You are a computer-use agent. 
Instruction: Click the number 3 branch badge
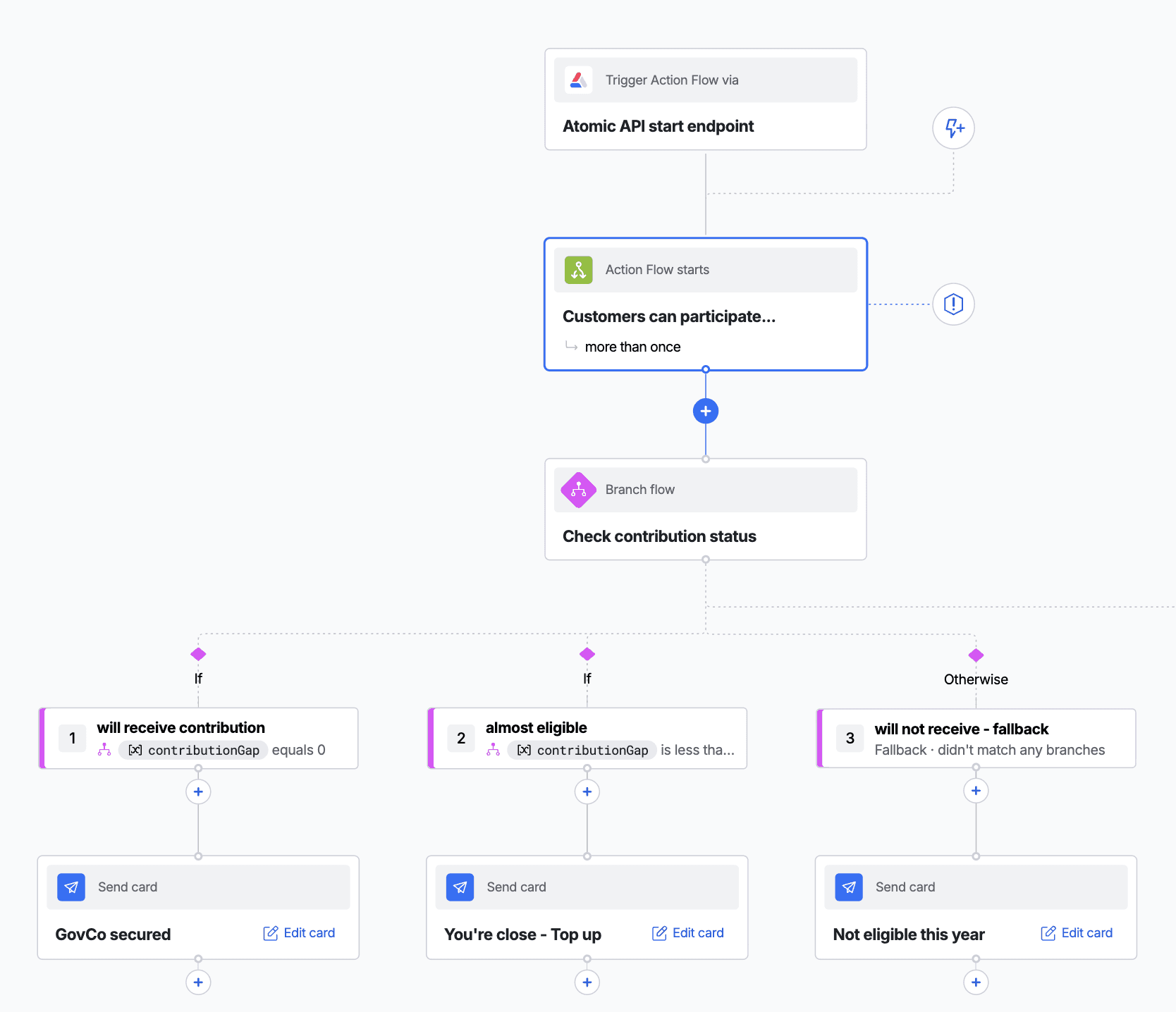point(850,738)
